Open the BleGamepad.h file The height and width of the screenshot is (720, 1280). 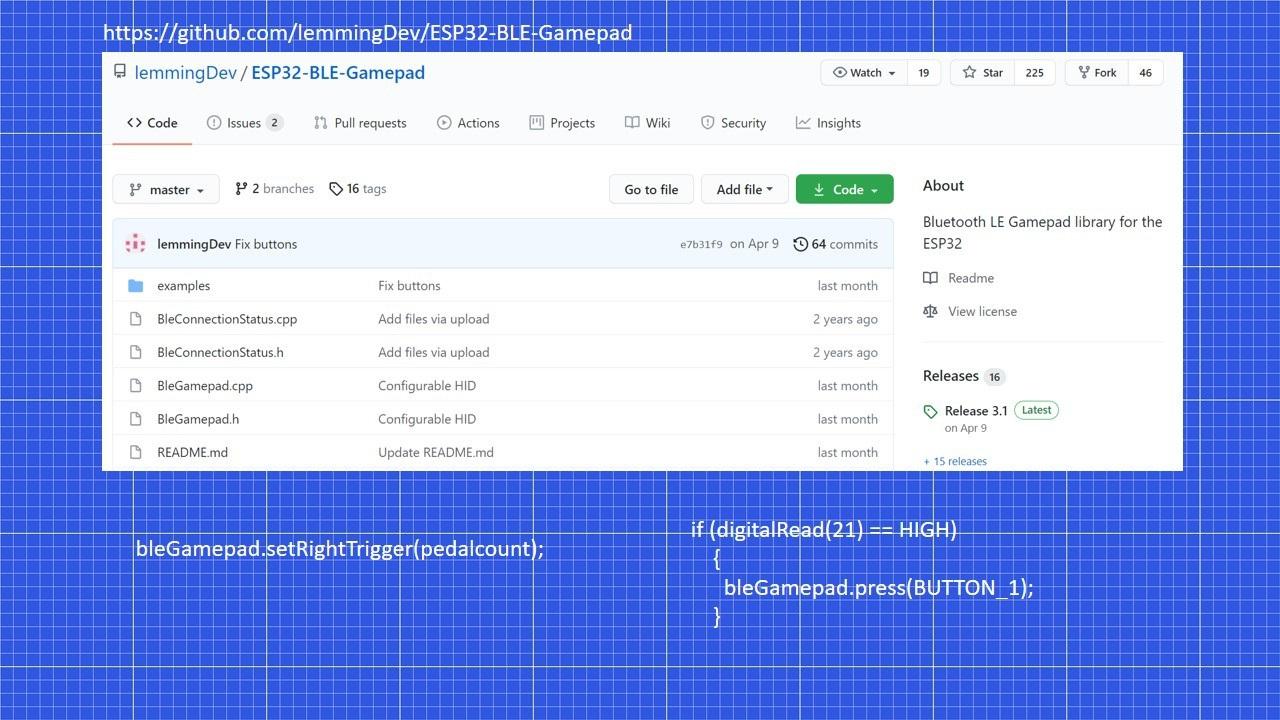click(x=198, y=419)
